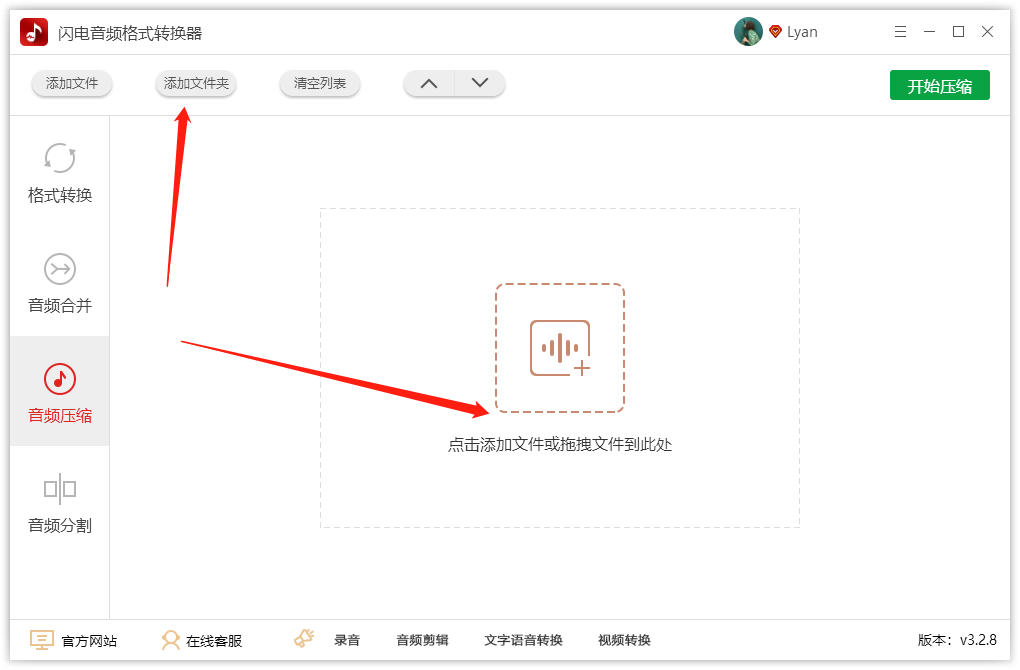Image resolution: width=1020 pixels, height=670 pixels.
Task: Open the 文字语音转换 link
Action: click(523, 640)
